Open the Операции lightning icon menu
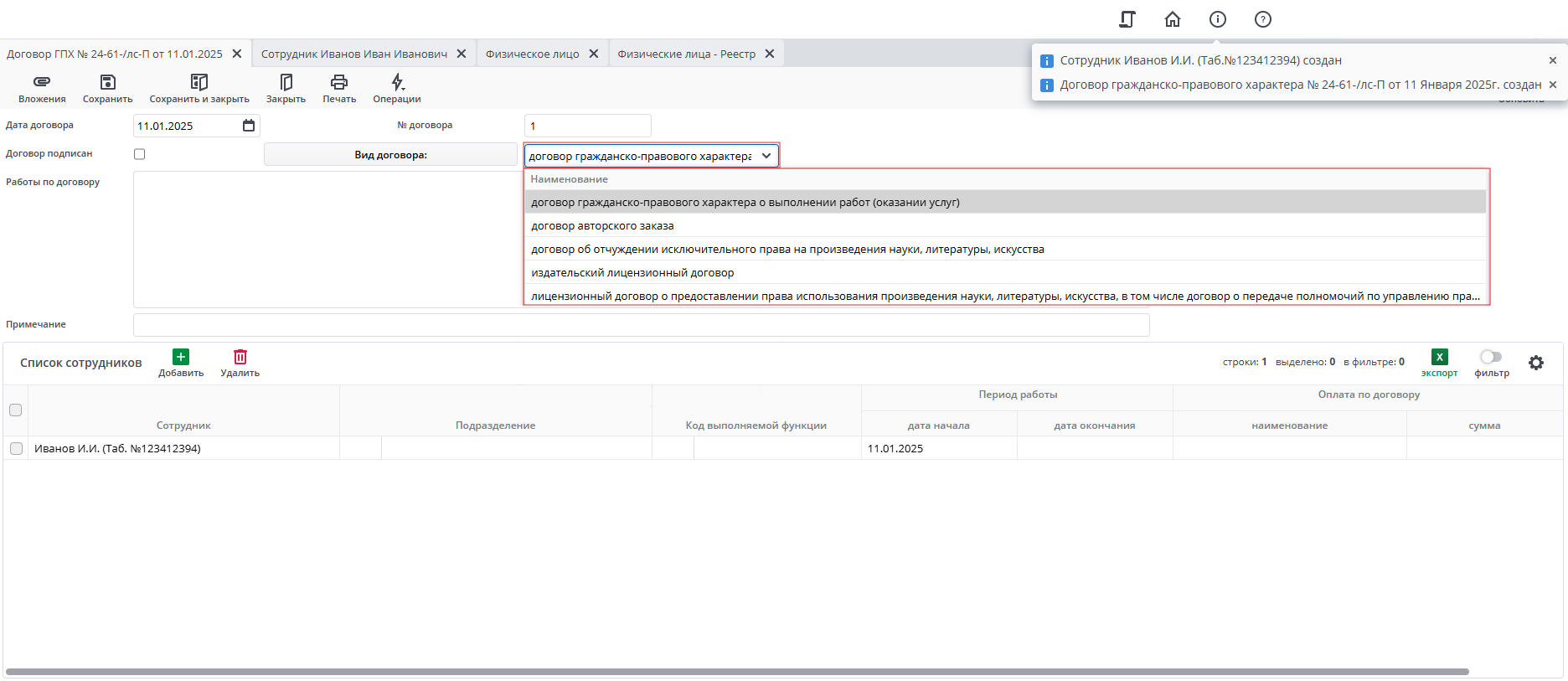The image size is (1568, 681). [x=397, y=82]
